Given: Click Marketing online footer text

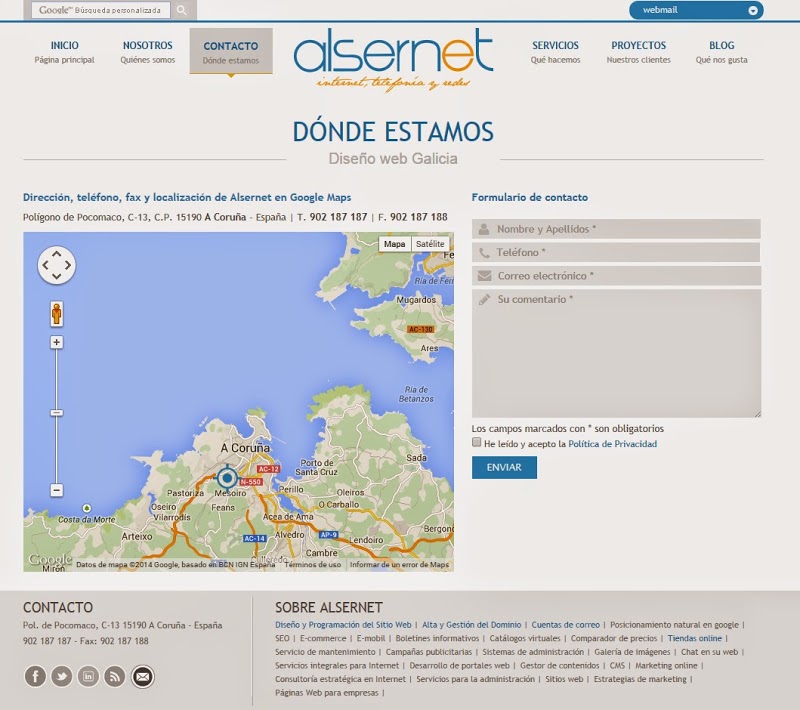Looking at the screenshot, I should pos(666,666).
